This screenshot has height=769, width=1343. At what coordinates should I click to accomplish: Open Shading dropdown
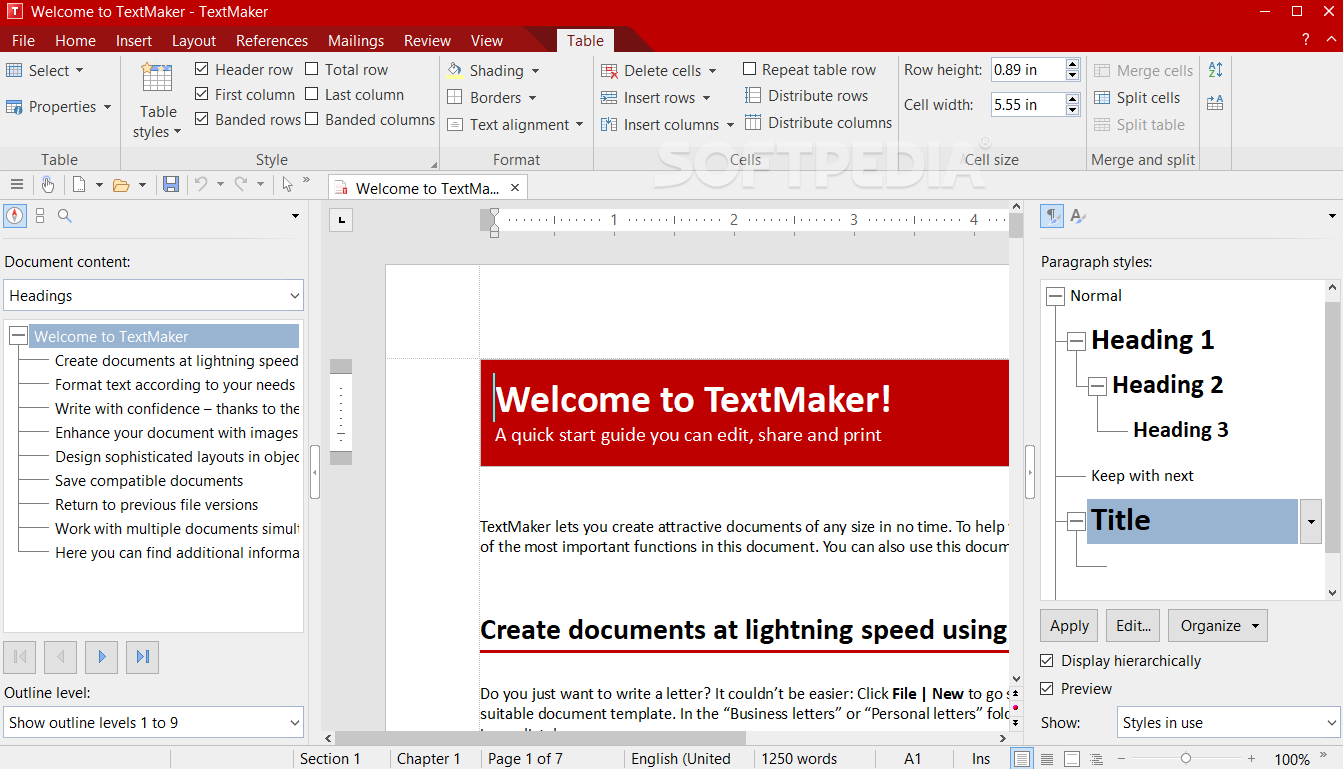coord(493,70)
